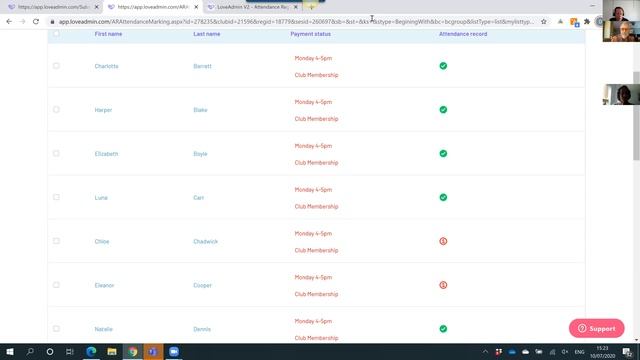The height and width of the screenshot is (360, 640).
Task: Close the LoveAdmin V2 Attendance tab
Action: (x=296, y=7)
